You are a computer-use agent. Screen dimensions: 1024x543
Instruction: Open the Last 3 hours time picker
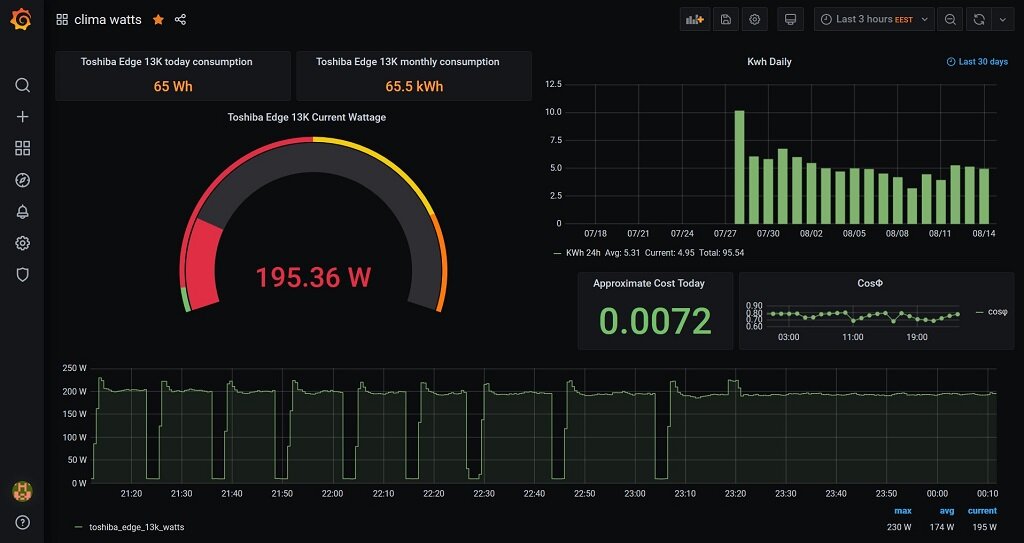tap(874, 20)
